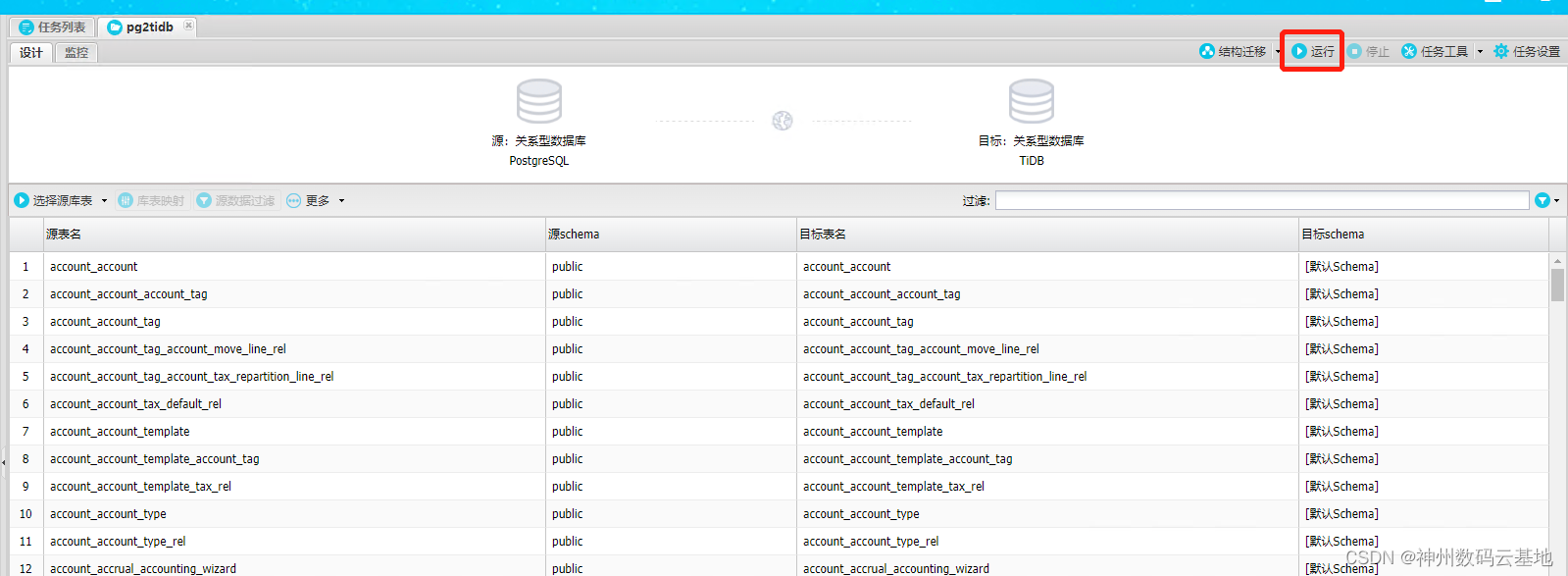Sort by 源schema column header
Image resolution: width=1568 pixels, height=576 pixels.
click(x=671, y=235)
